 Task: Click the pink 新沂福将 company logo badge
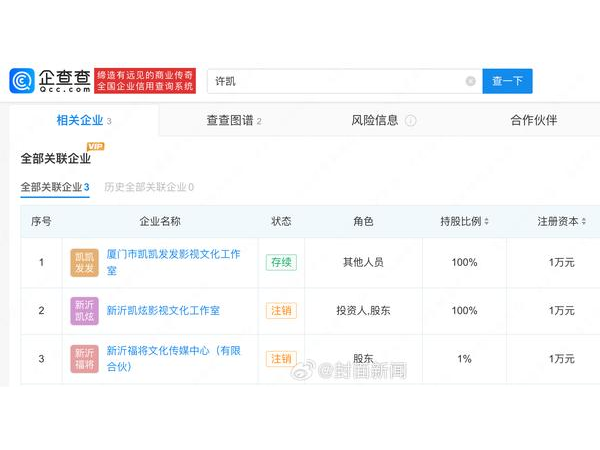(85, 358)
